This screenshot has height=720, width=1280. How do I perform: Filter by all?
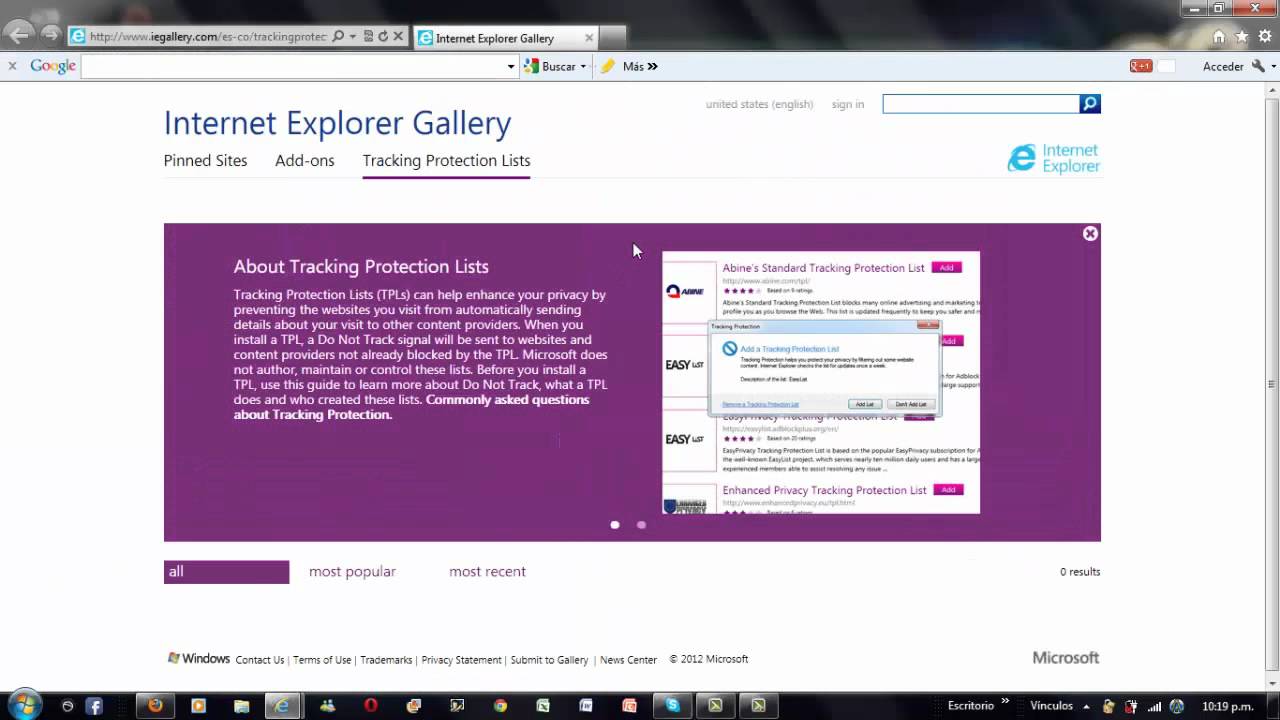(x=226, y=572)
